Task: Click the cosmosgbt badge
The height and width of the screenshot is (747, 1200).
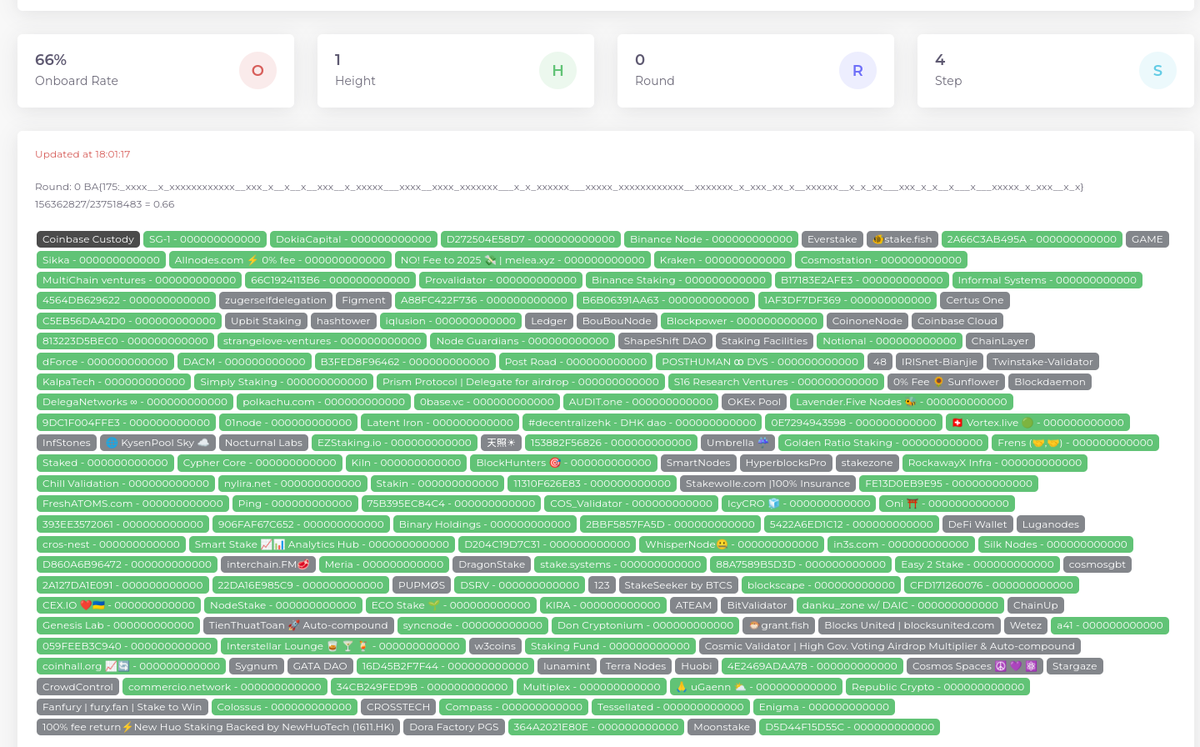Action: pyautogui.click(x=1098, y=565)
